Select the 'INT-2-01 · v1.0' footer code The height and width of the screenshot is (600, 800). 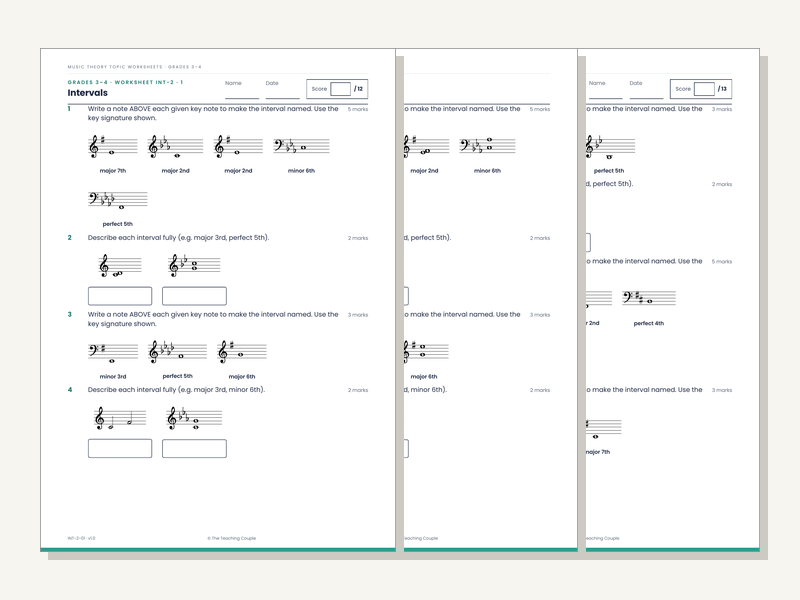pos(81,538)
